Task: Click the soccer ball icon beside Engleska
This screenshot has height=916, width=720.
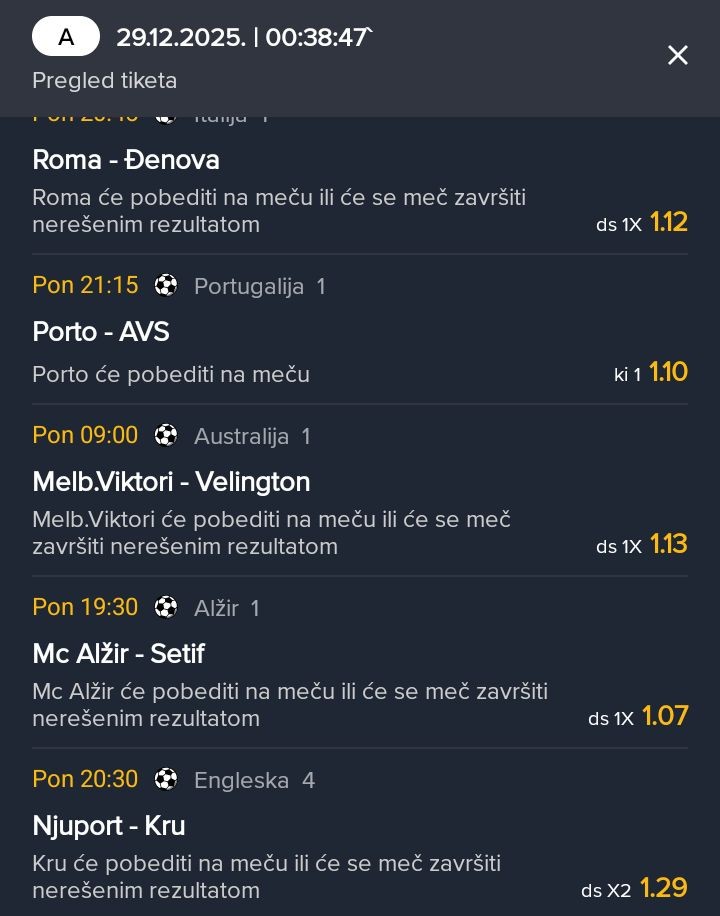Action: (x=166, y=780)
